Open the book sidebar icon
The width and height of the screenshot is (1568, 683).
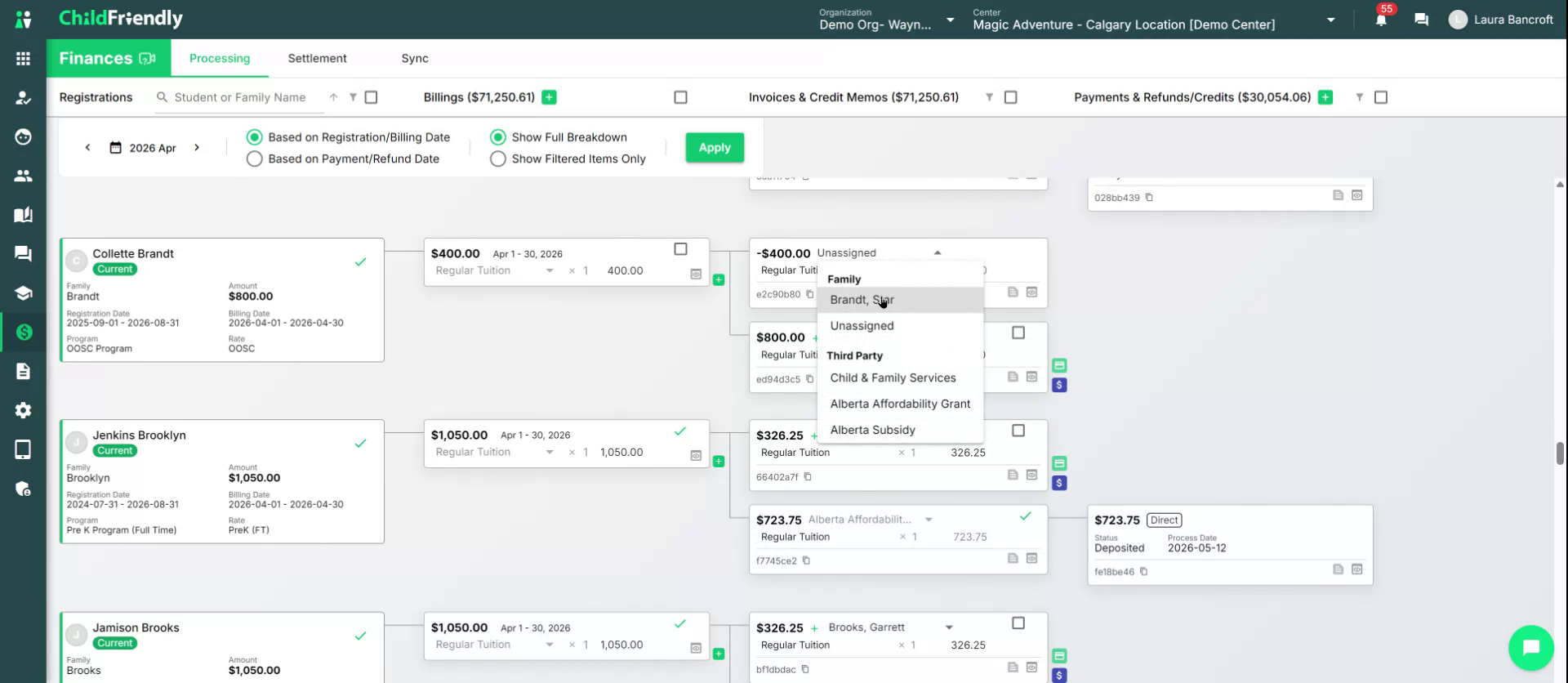point(23,215)
